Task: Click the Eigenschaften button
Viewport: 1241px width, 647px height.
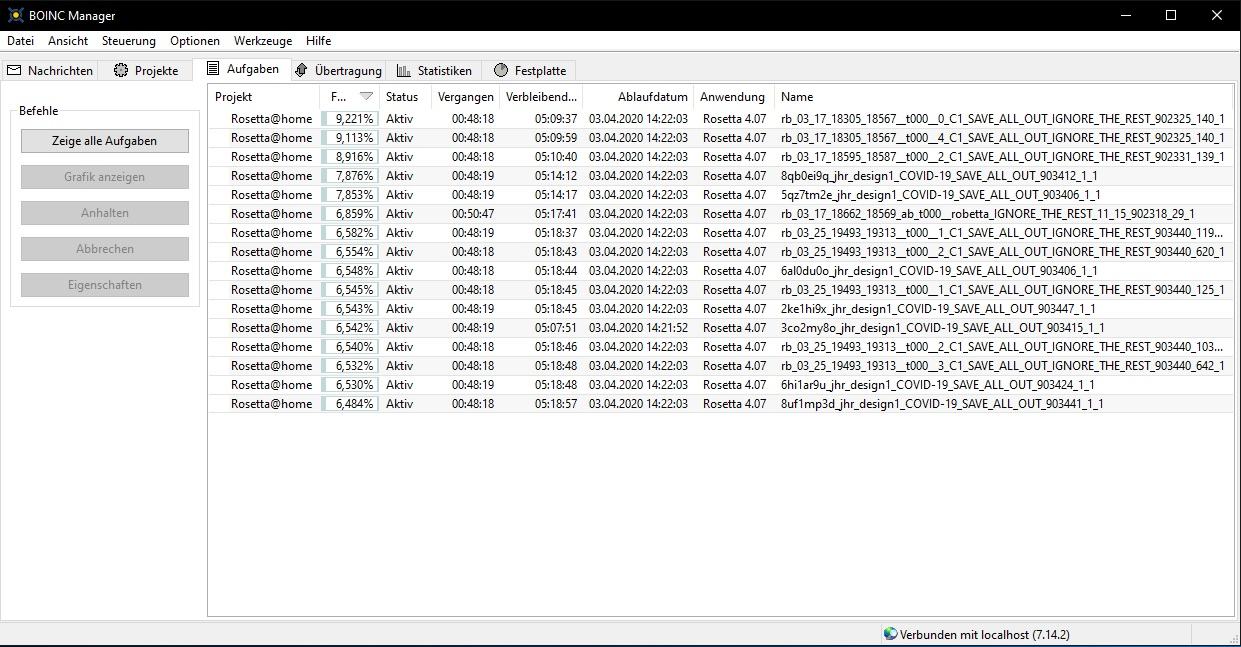Action: (105, 285)
